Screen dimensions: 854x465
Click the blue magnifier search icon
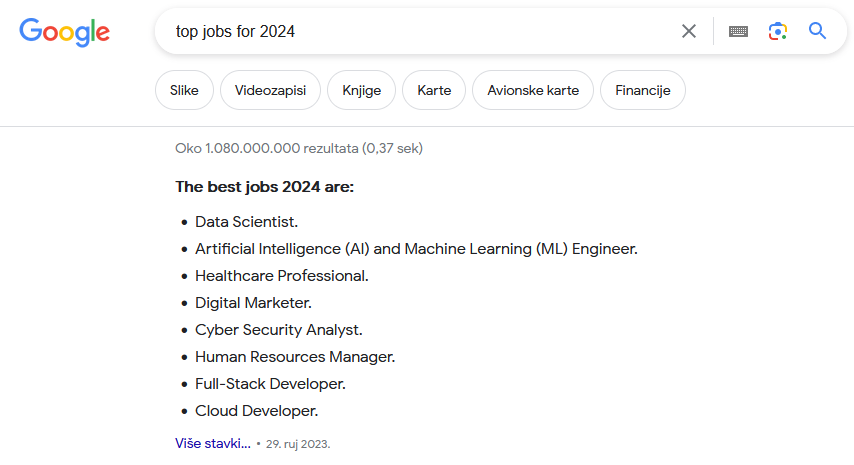click(x=817, y=31)
